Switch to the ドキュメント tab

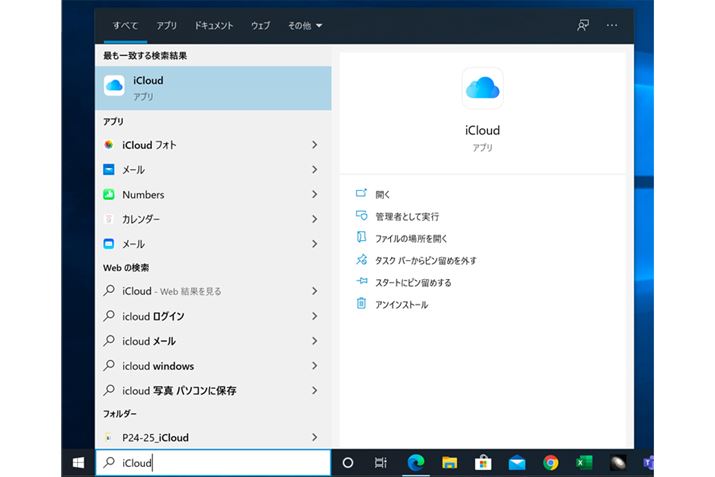pos(213,25)
